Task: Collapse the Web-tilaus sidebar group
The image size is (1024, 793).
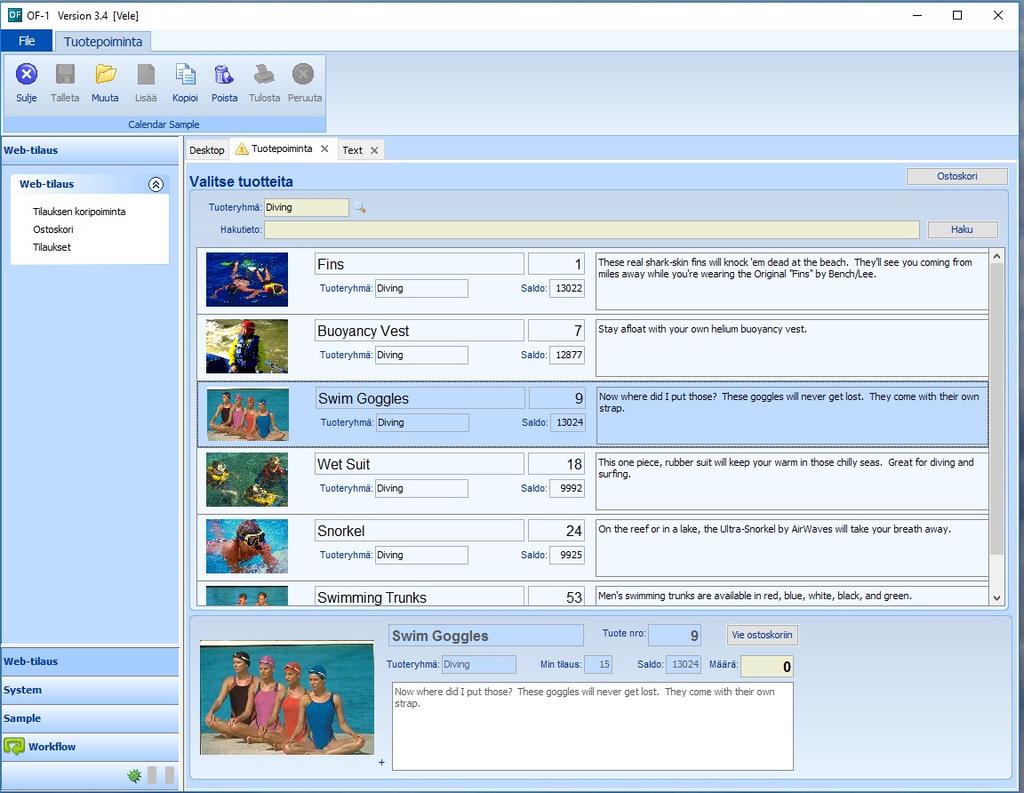Action: (x=155, y=184)
